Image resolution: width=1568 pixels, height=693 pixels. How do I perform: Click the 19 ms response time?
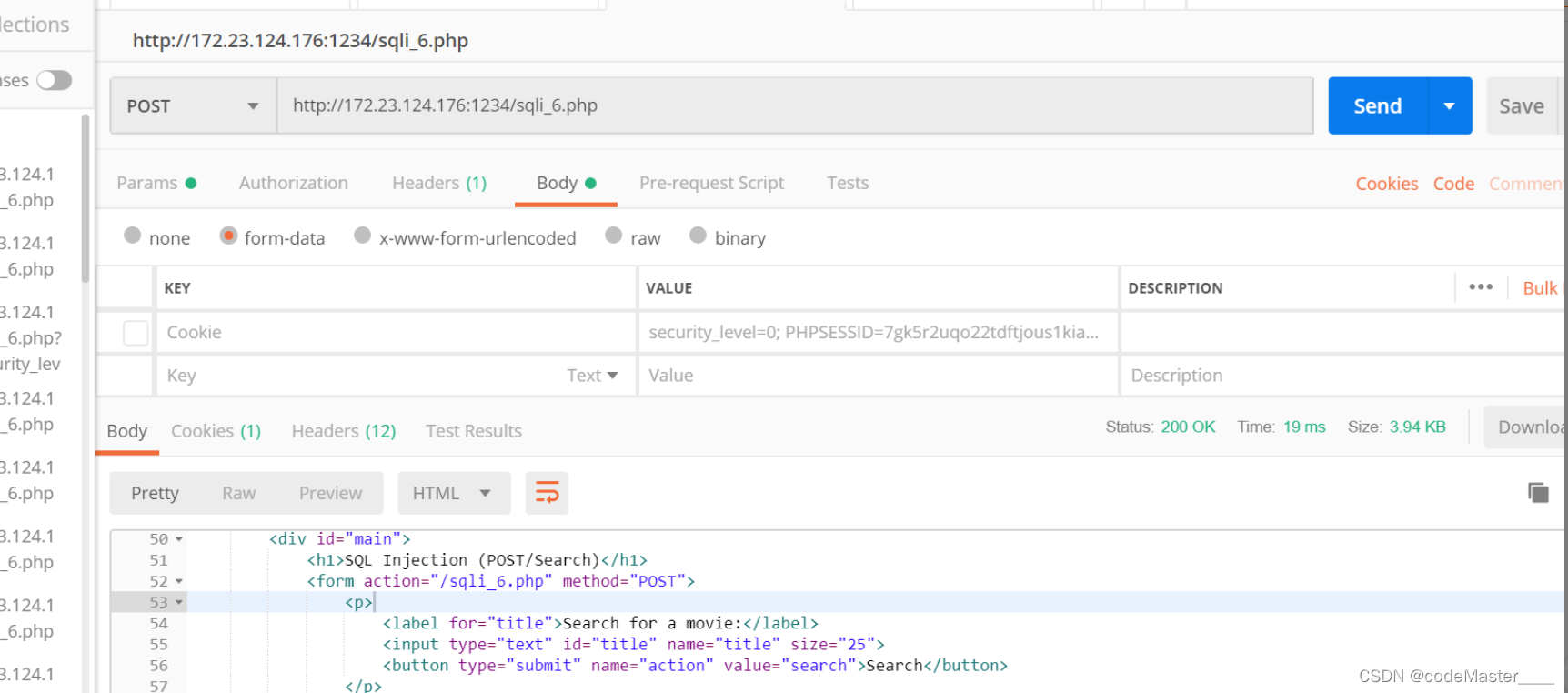(1304, 427)
